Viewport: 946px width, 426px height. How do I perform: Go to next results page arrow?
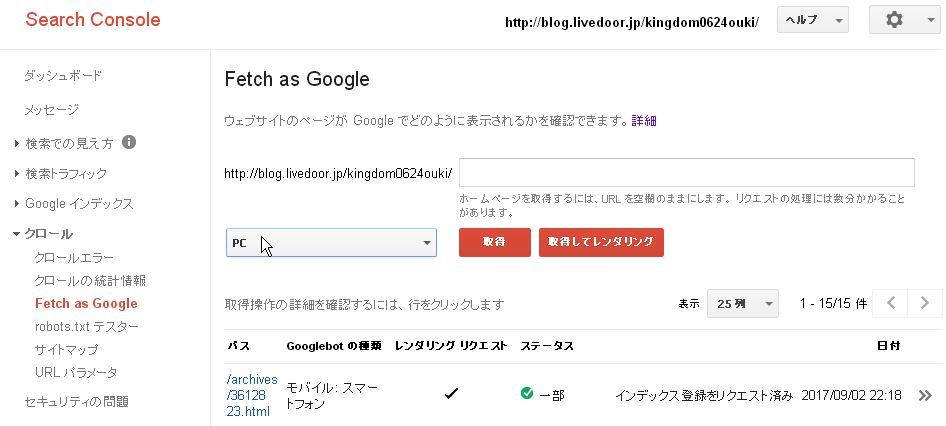(925, 303)
